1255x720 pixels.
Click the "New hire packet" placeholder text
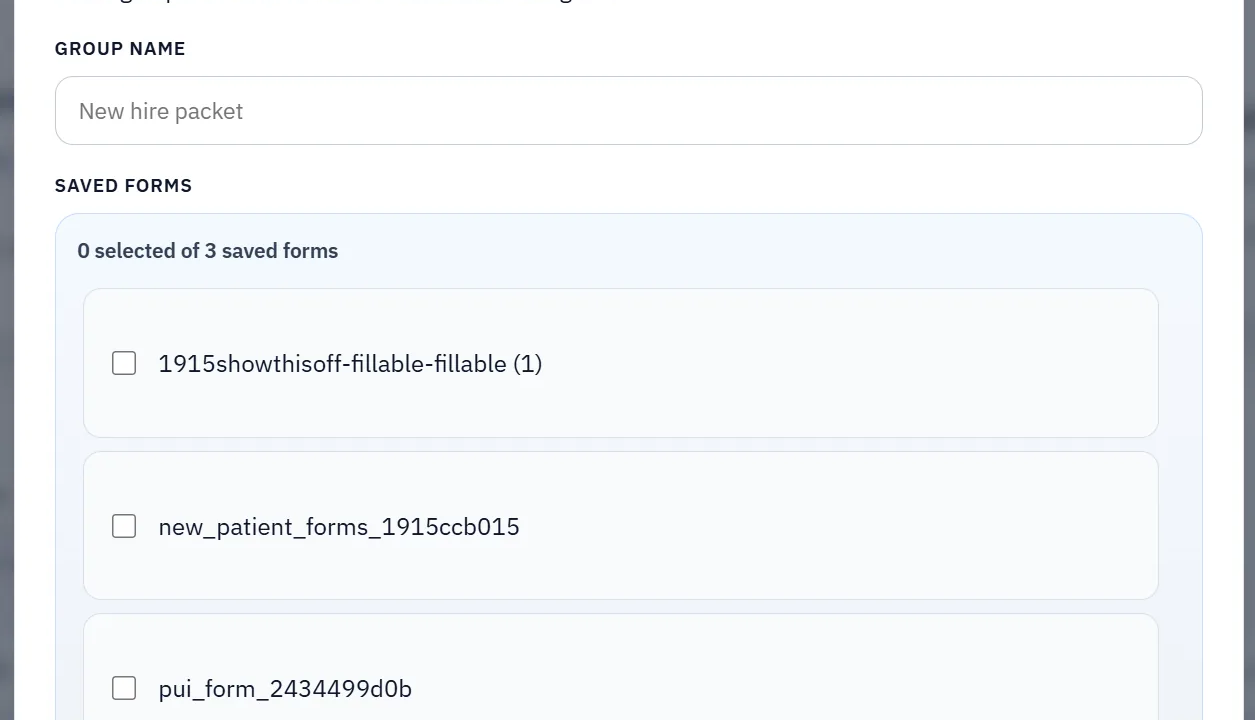[161, 111]
